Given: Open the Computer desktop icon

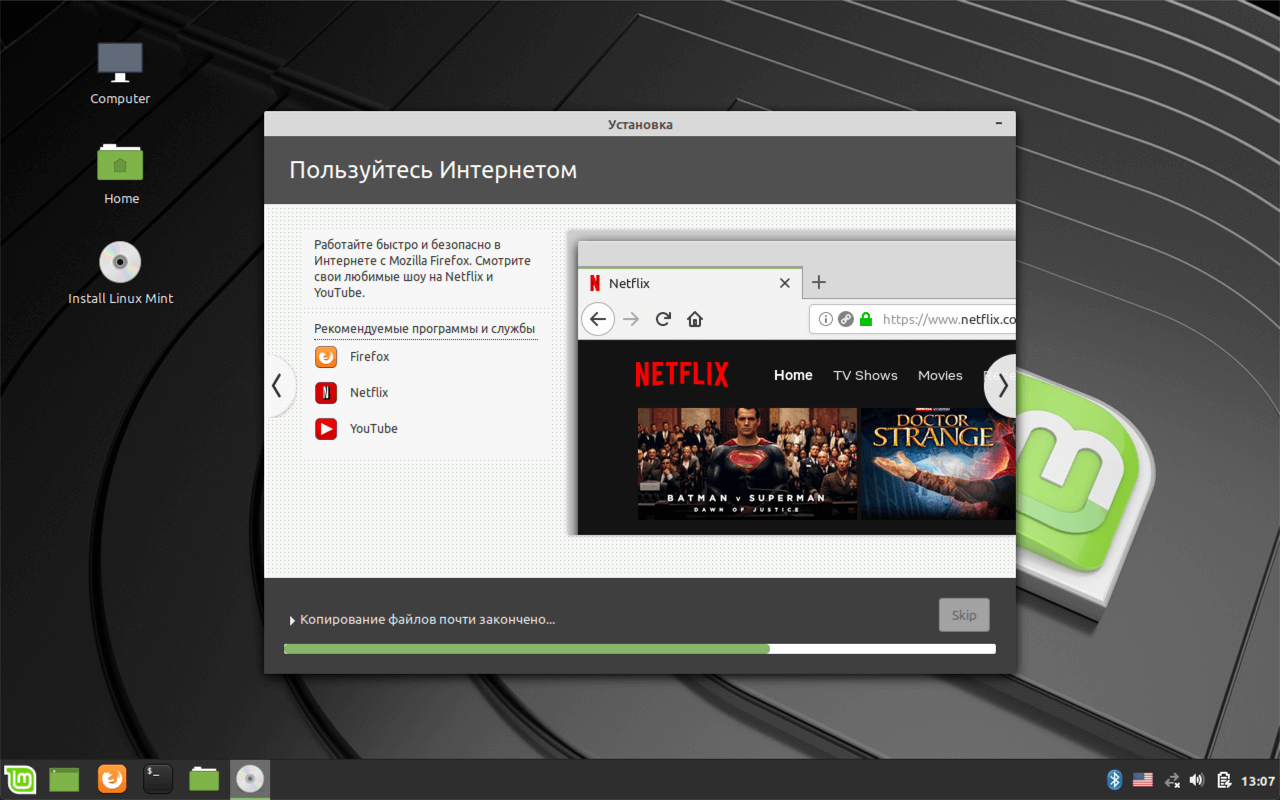Looking at the screenshot, I should [120, 73].
